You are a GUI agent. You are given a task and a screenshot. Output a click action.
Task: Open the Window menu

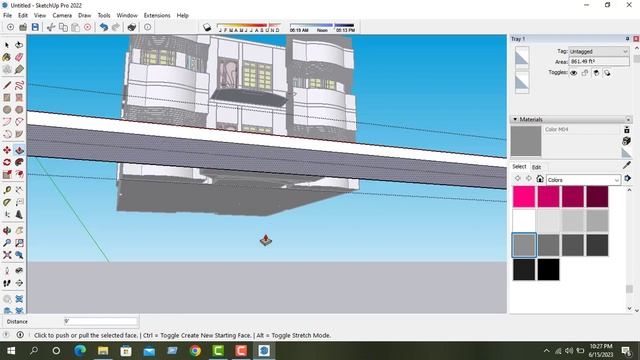tap(127, 15)
